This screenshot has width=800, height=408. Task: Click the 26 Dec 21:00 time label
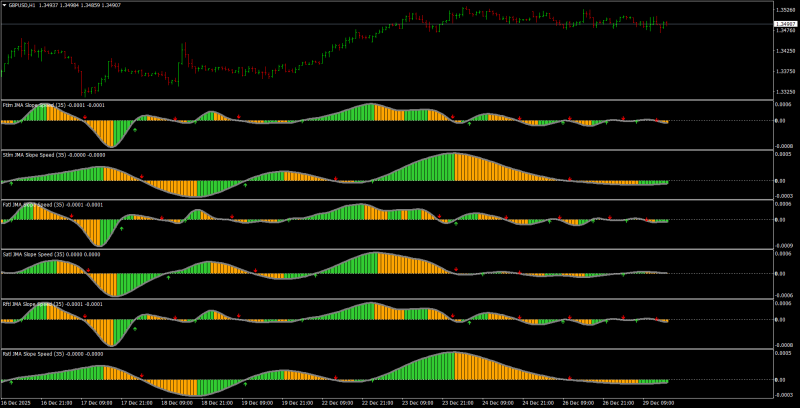pos(618,403)
